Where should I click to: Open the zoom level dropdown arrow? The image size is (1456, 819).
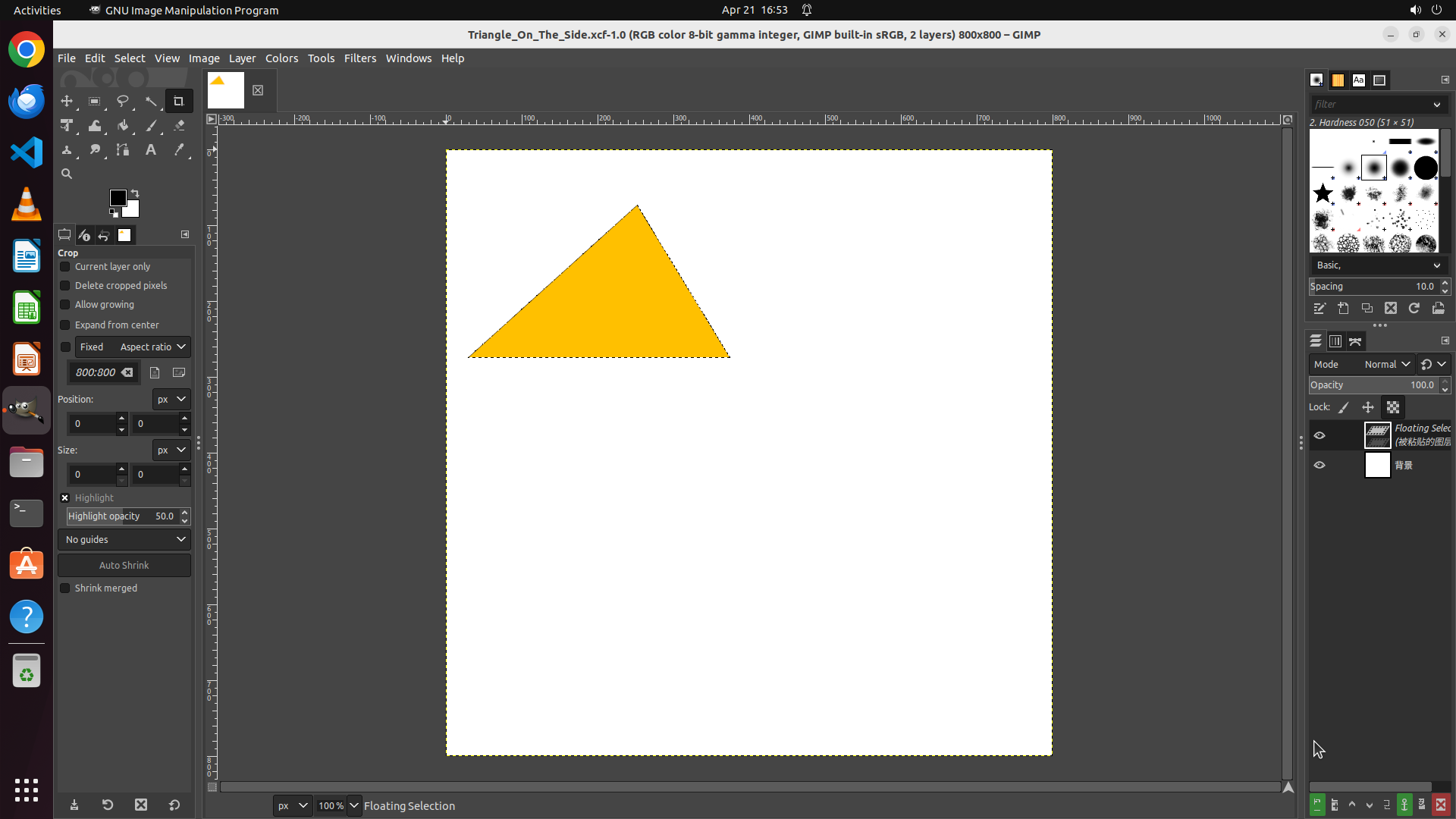pyautogui.click(x=354, y=805)
